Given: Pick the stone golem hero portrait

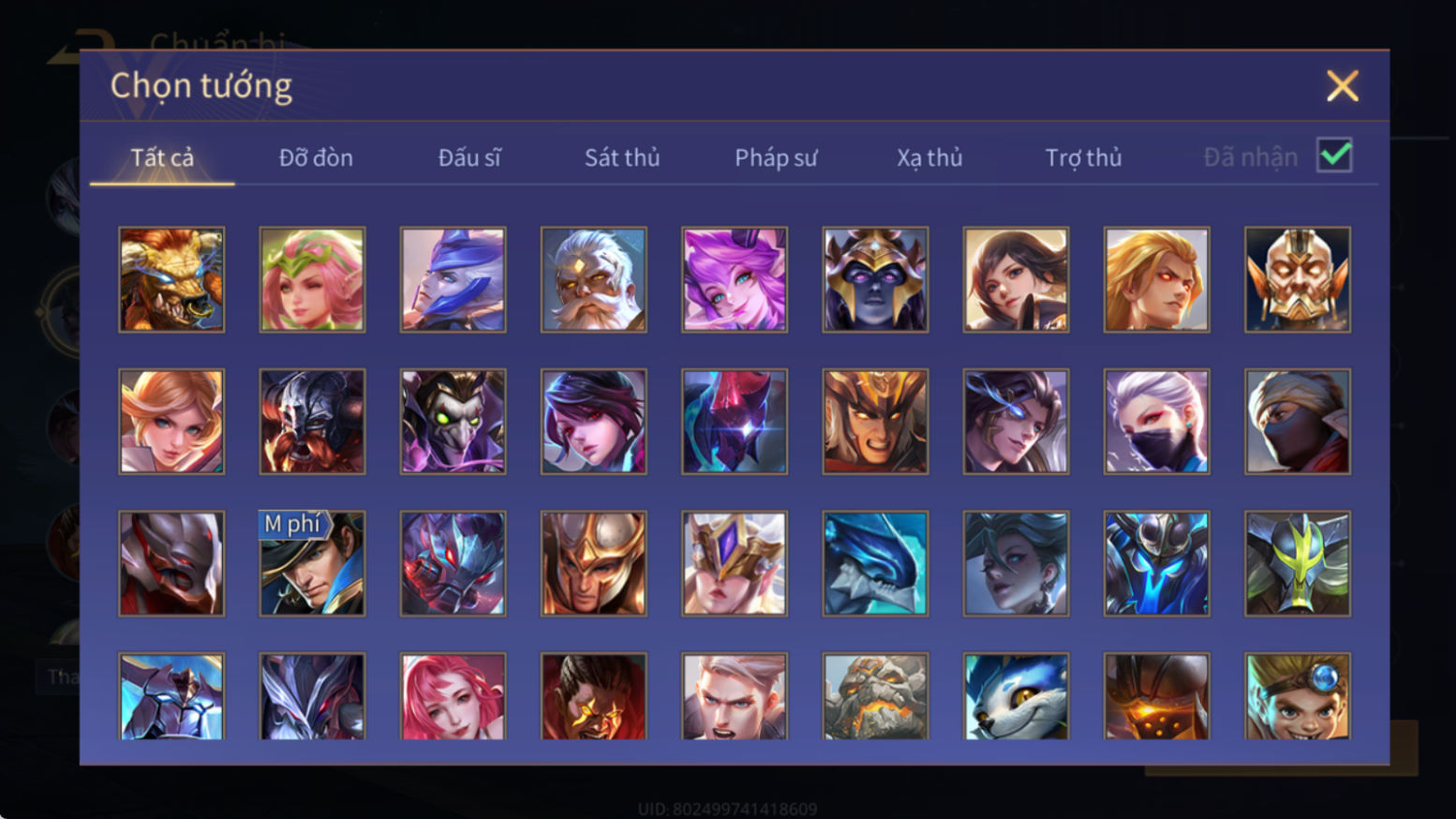Looking at the screenshot, I should click(875, 696).
